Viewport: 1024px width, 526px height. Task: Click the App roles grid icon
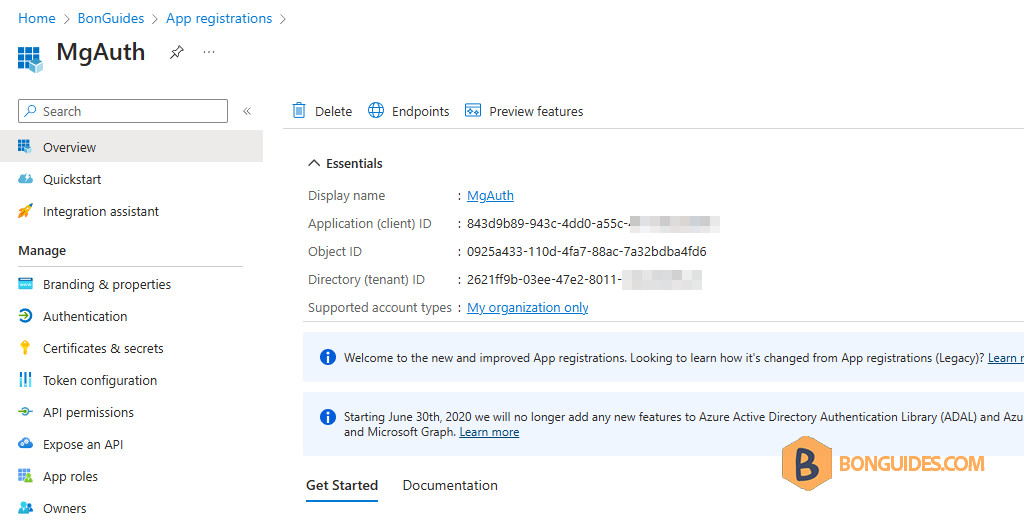25,476
